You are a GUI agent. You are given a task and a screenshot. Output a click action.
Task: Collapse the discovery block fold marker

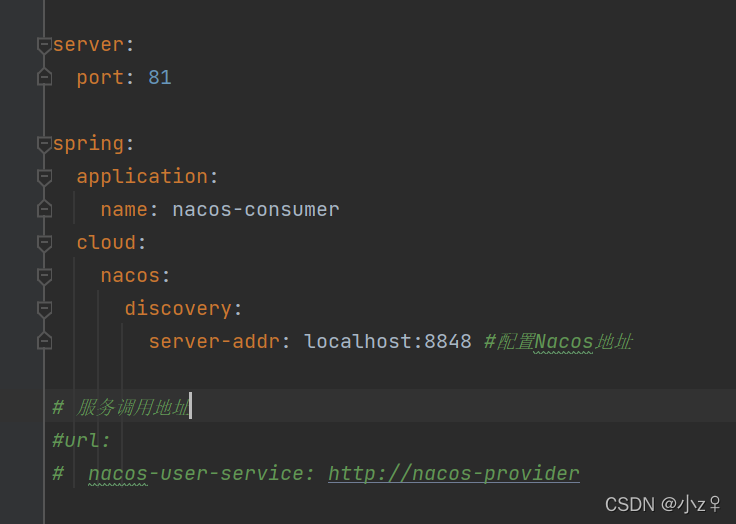(43, 309)
